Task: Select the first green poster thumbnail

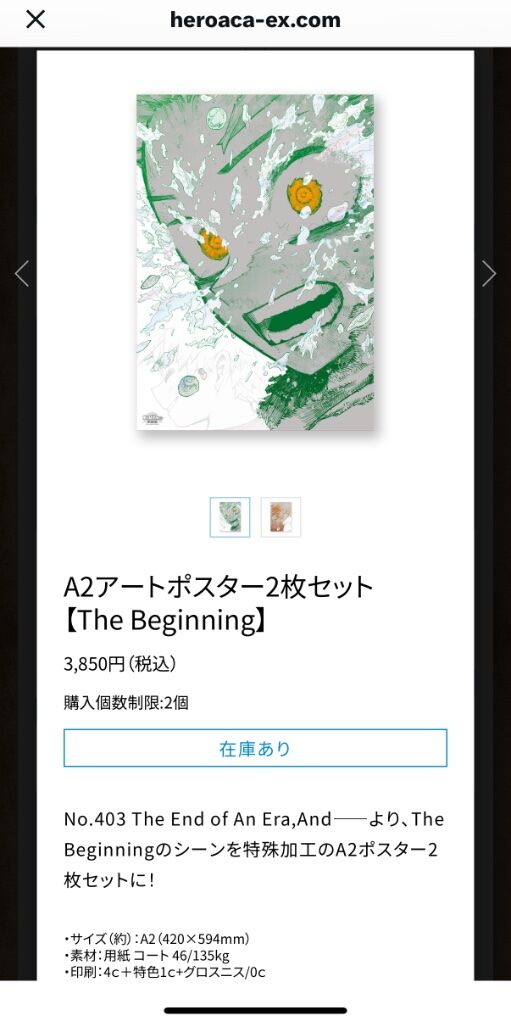Action: point(230,517)
